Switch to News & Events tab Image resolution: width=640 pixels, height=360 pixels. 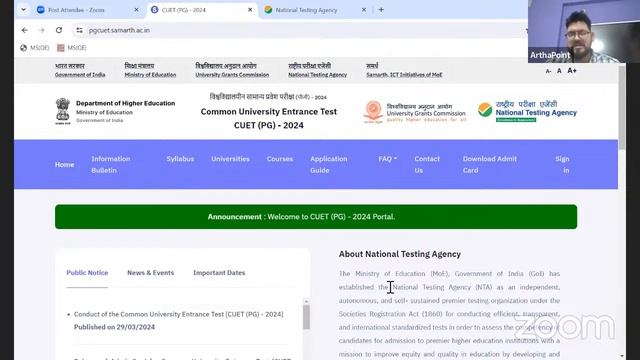pos(151,273)
